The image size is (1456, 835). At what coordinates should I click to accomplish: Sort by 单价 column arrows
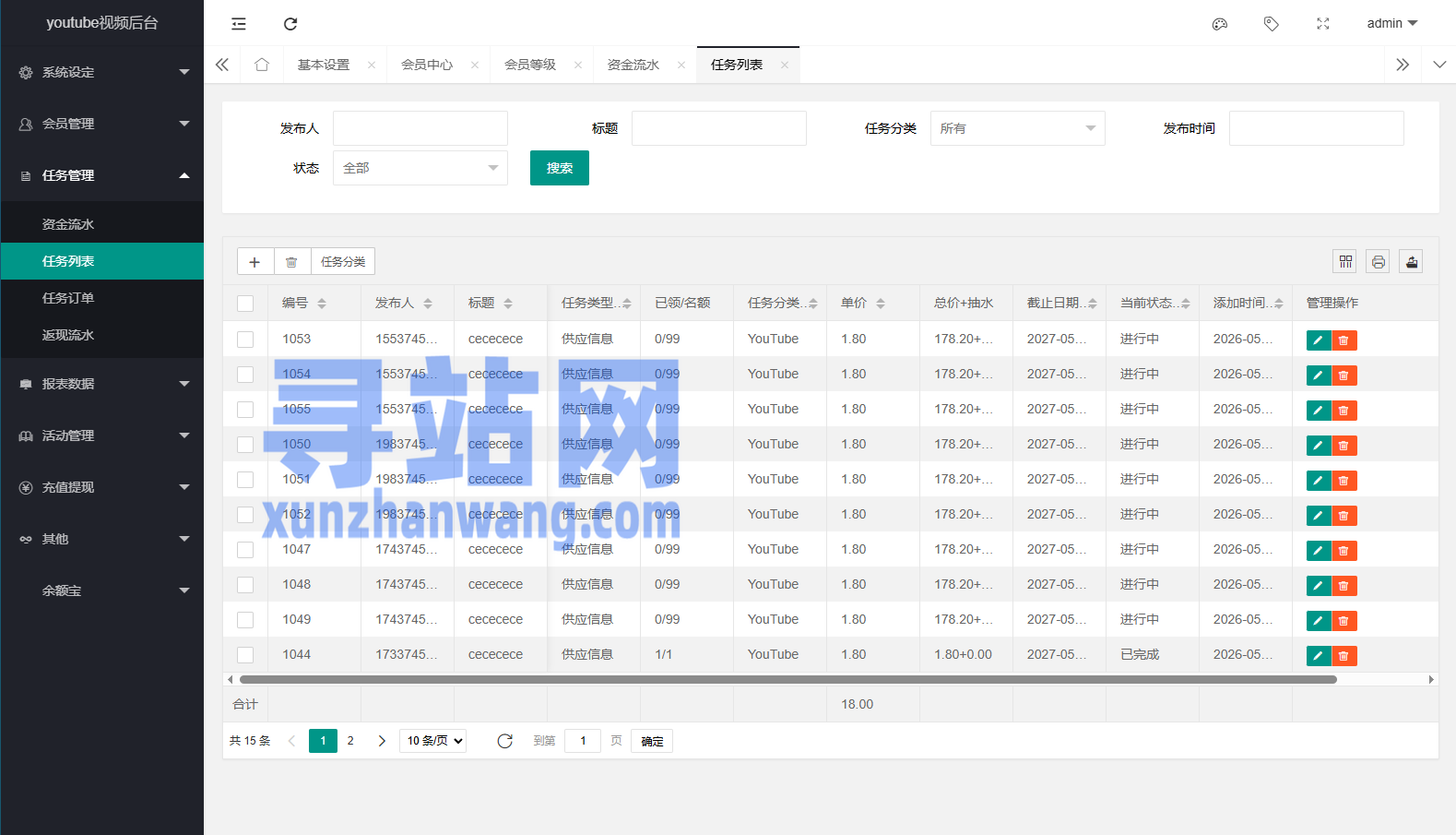881,304
